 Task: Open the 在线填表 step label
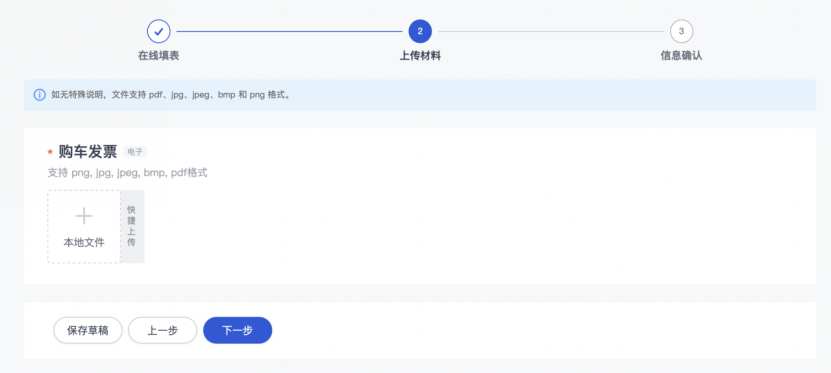pos(158,56)
